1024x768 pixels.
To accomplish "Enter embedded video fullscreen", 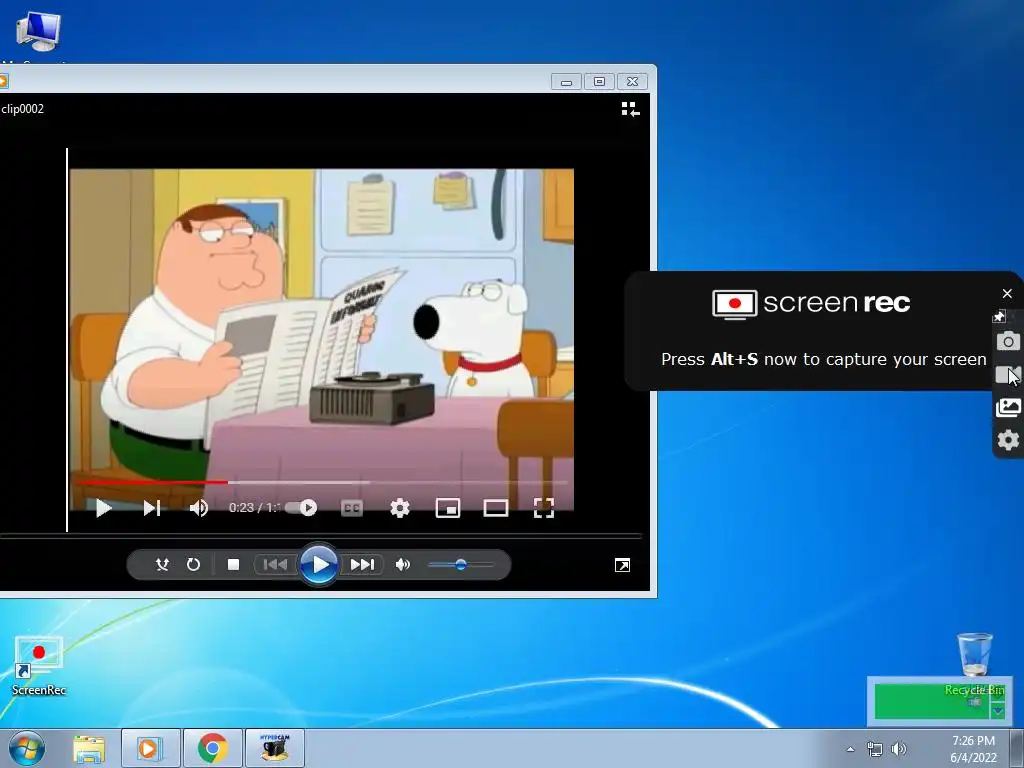I will coord(544,508).
